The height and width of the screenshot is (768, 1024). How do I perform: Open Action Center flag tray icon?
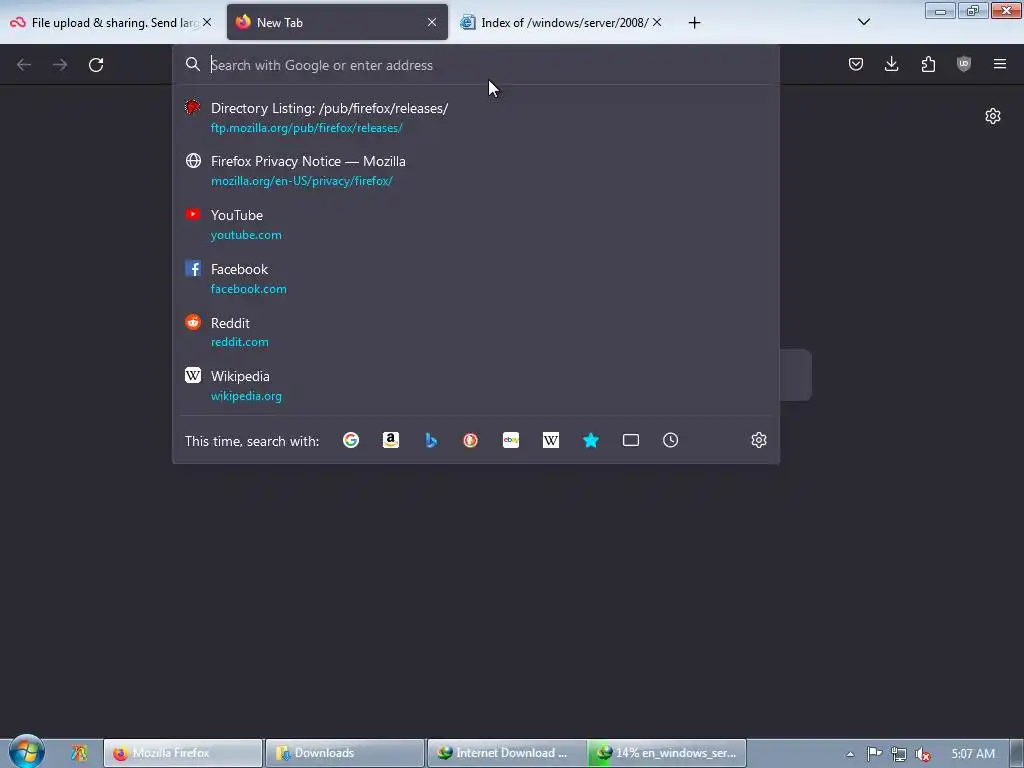[x=874, y=754]
